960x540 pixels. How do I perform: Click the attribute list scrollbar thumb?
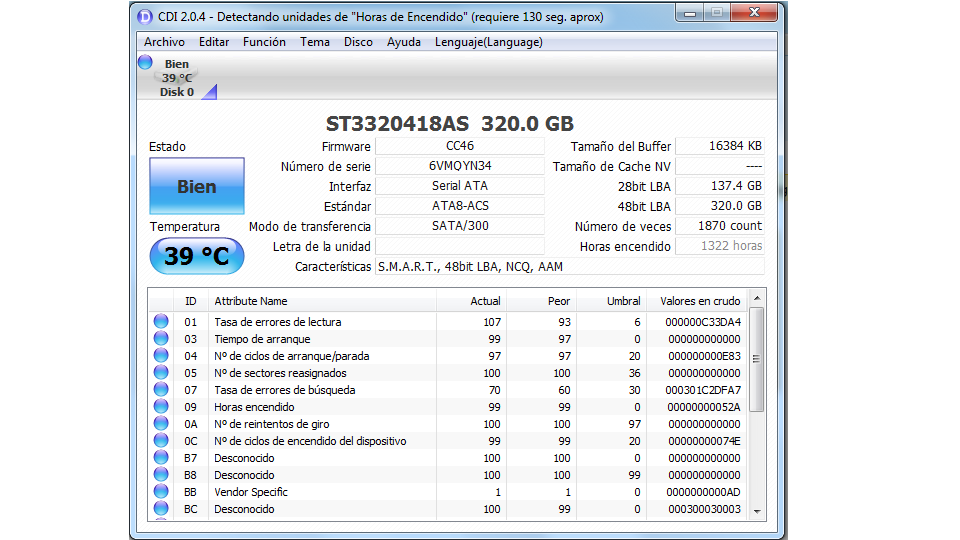757,359
